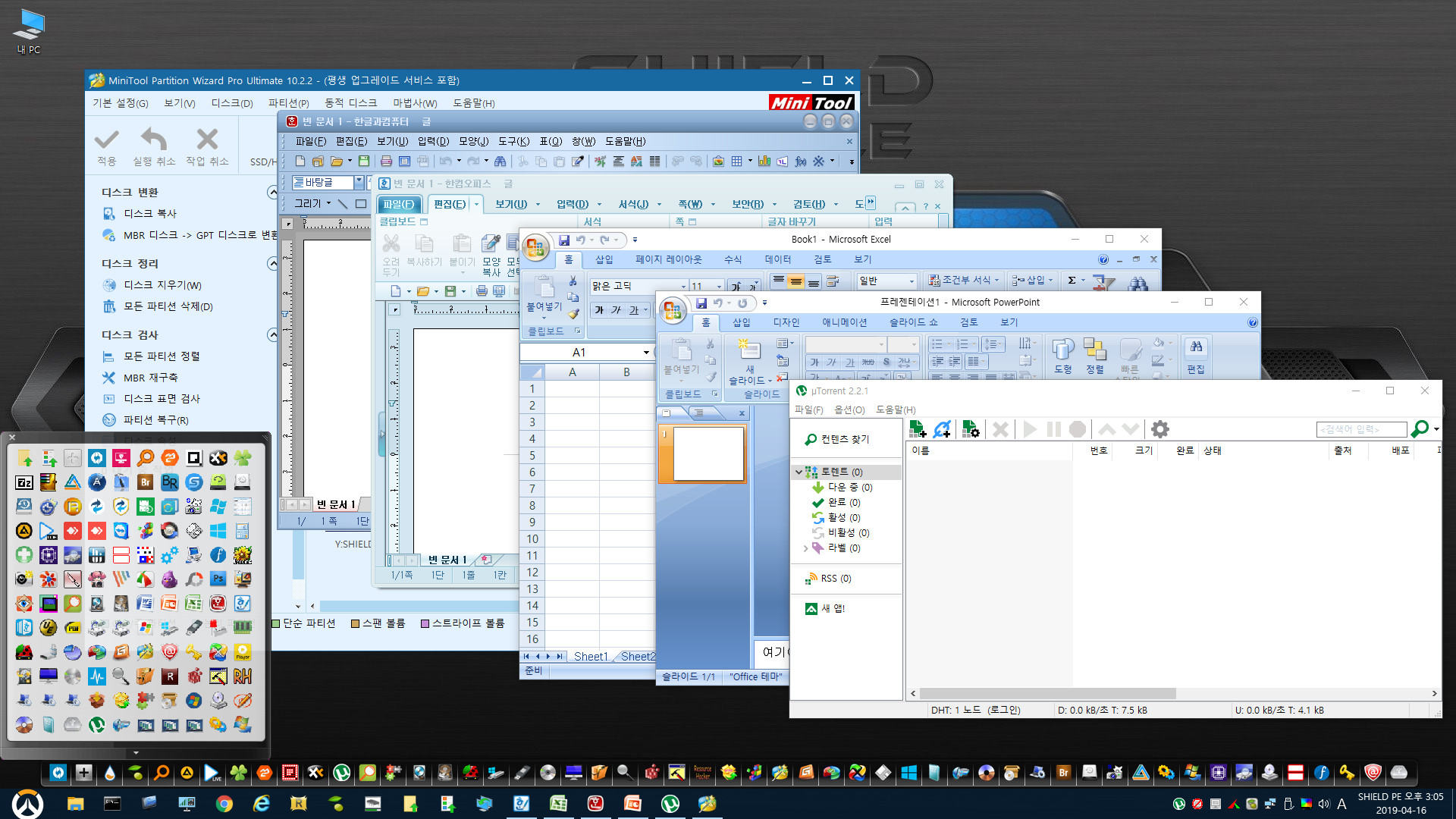Click the Remove torrent X icon in uTorrent
The image size is (1456, 819).
pyautogui.click(x=1000, y=429)
